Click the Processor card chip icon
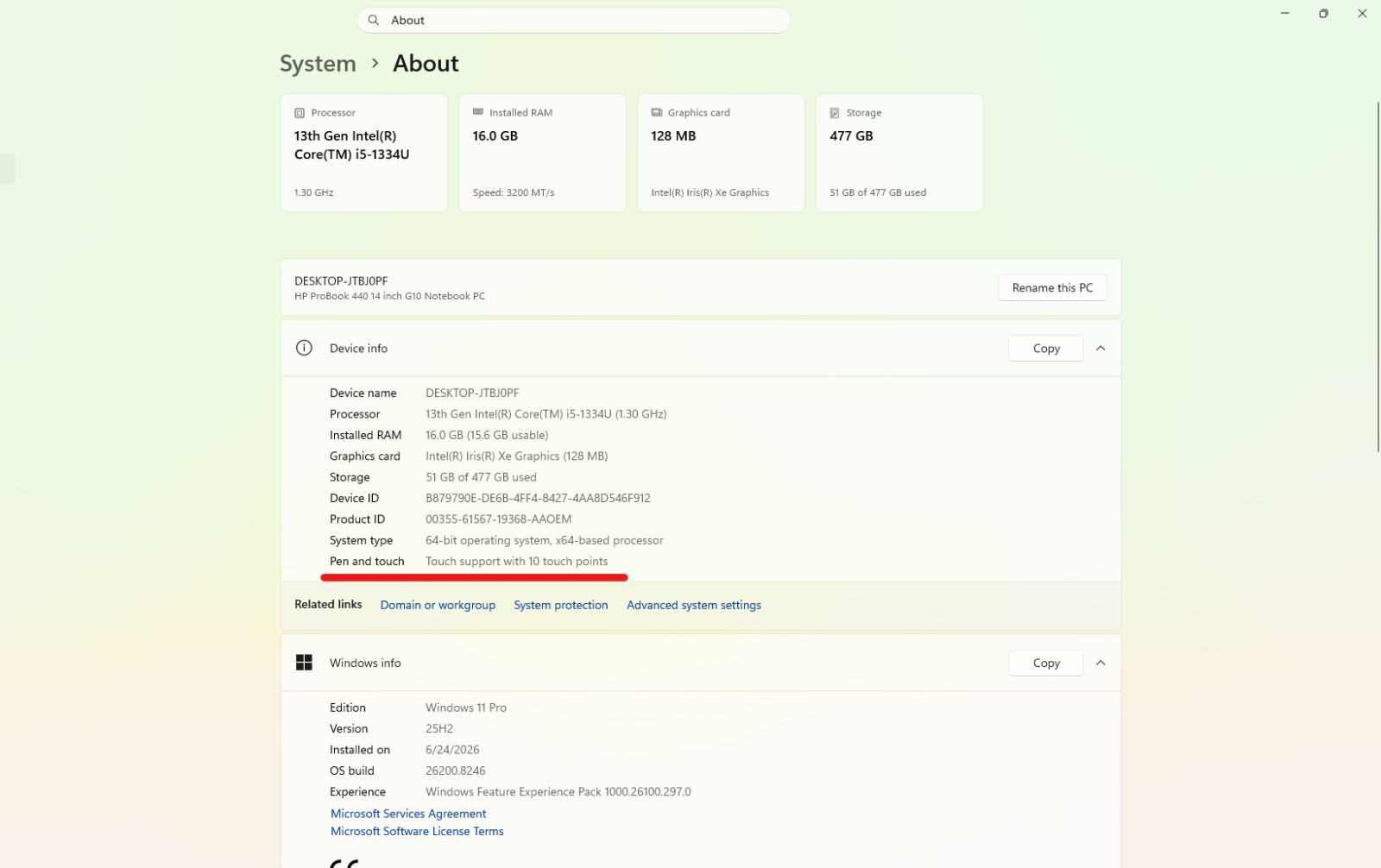The image size is (1381, 868). pos(300,113)
